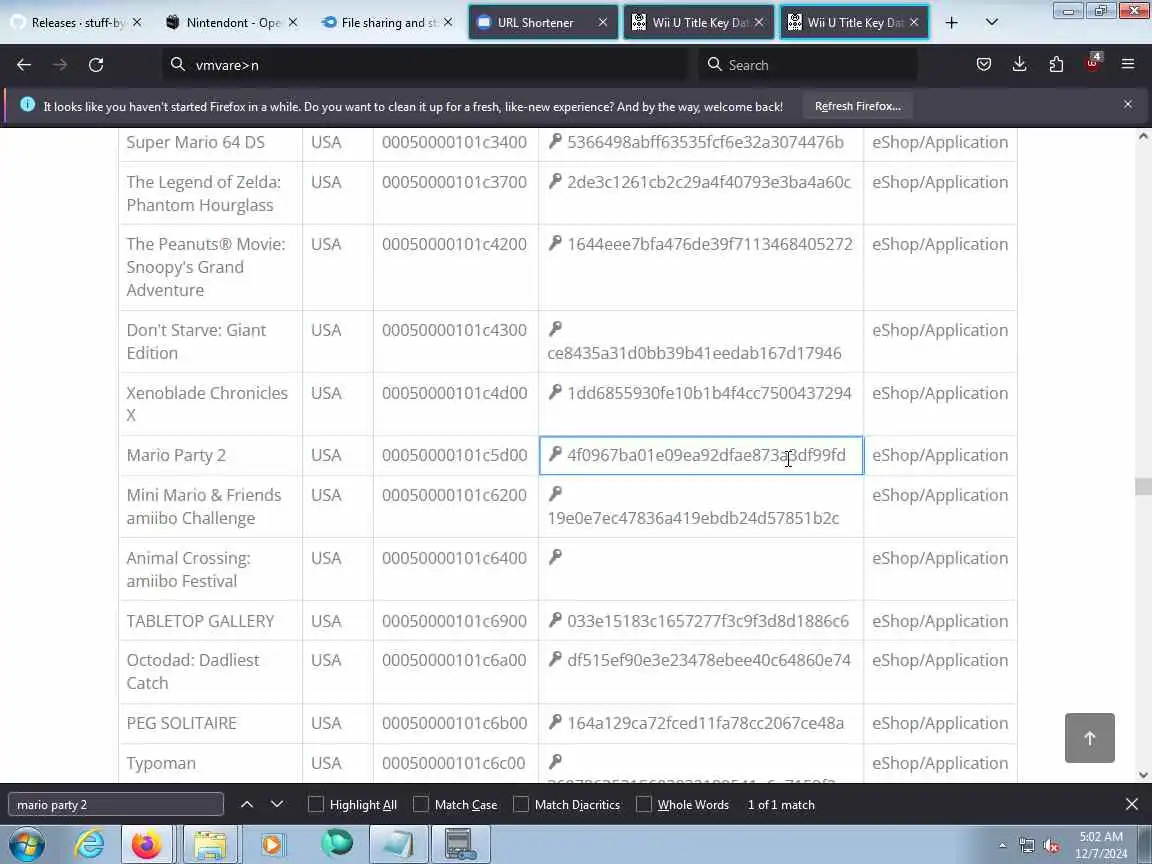Enable Highlight All in find bar

pyautogui.click(x=316, y=804)
